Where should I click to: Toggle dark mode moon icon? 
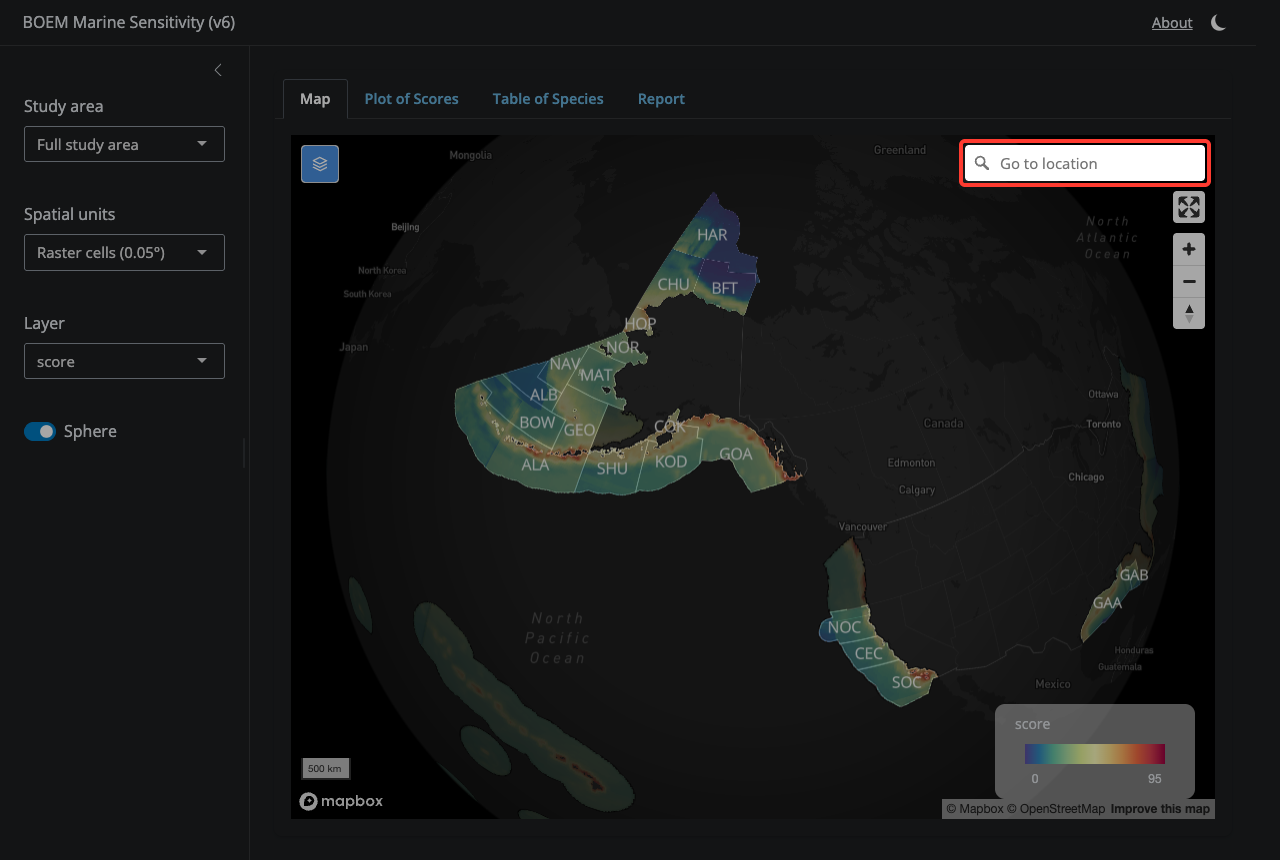click(1218, 23)
